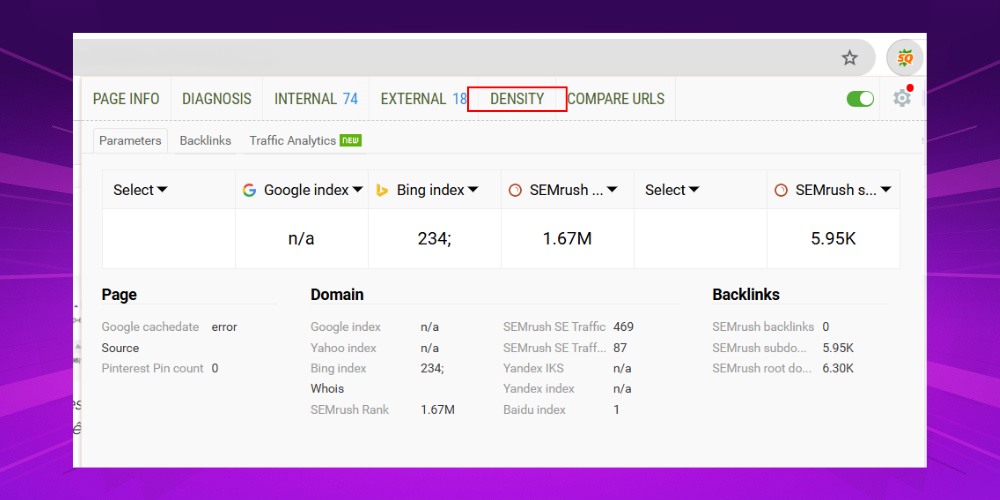Screen dimensions: 1000x500
Task: Click the bookmark star icon
Action: coord(849,58)
